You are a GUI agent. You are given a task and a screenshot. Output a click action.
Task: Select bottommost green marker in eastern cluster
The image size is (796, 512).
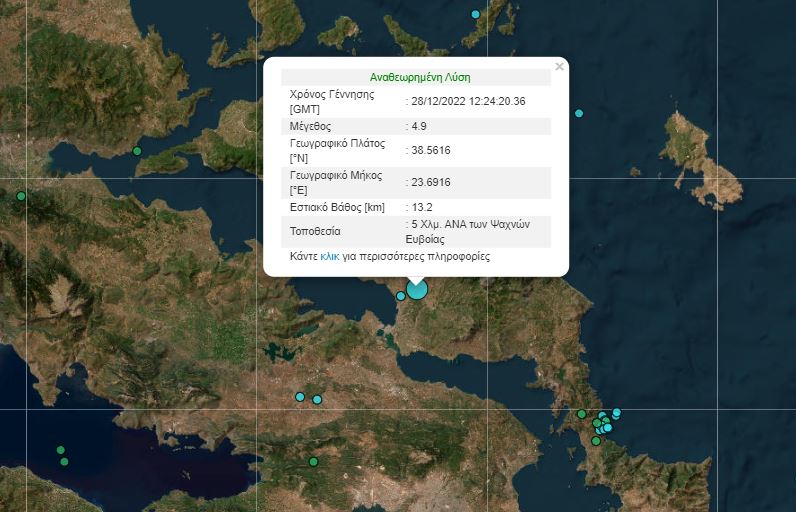coord(595,440)
